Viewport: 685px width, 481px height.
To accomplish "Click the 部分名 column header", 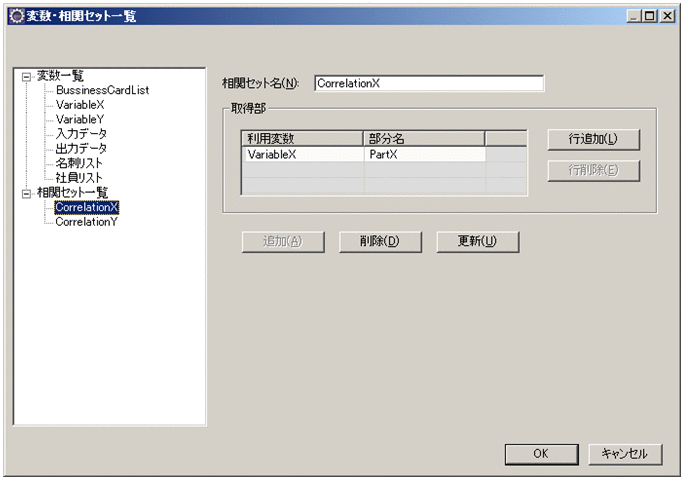I will (x=424, y=138).
